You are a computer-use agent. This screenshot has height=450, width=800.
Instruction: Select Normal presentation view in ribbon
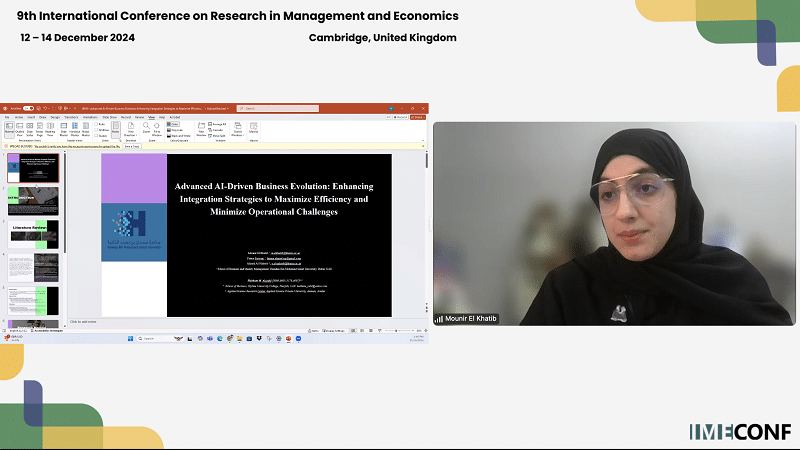pos(9,128)
